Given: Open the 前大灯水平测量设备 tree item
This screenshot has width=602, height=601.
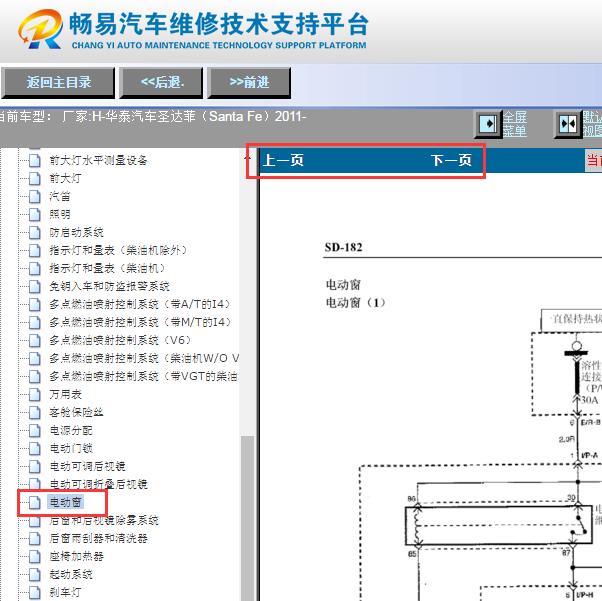Looking at the screenshot, I should click(x=98, y=160).
